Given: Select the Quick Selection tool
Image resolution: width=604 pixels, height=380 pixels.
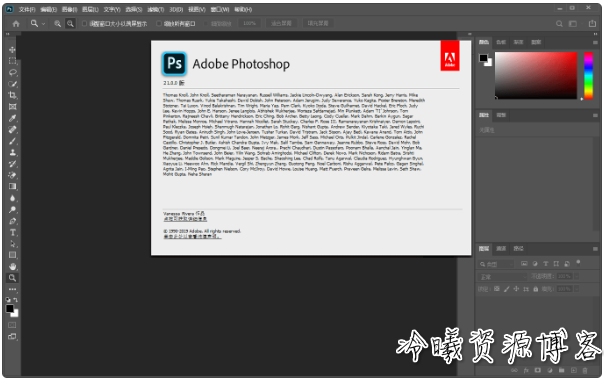Looking at the screenshot, I should point(12,84).
